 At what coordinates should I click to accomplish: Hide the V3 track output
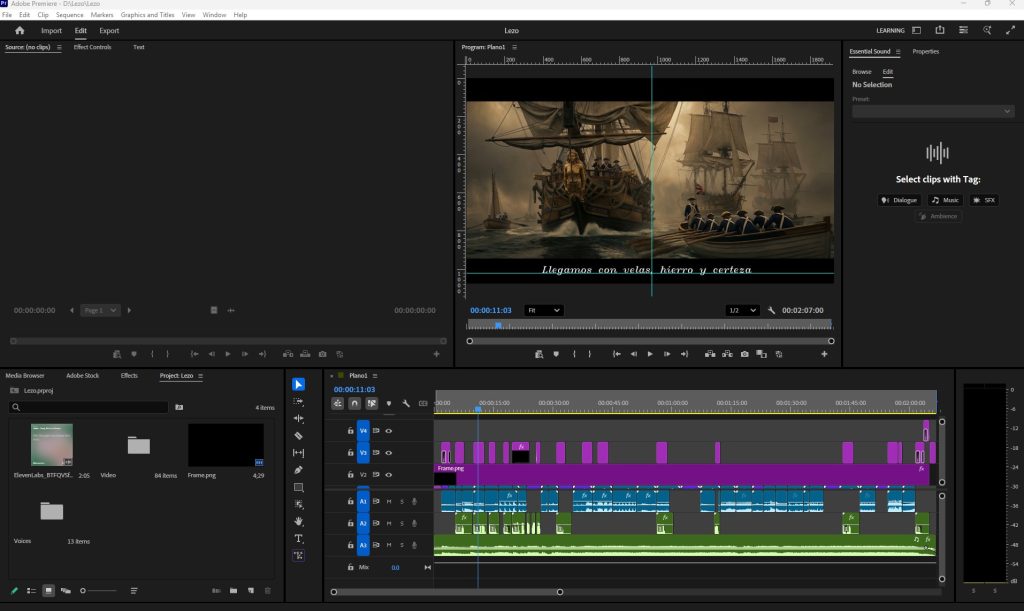[389, 452]
